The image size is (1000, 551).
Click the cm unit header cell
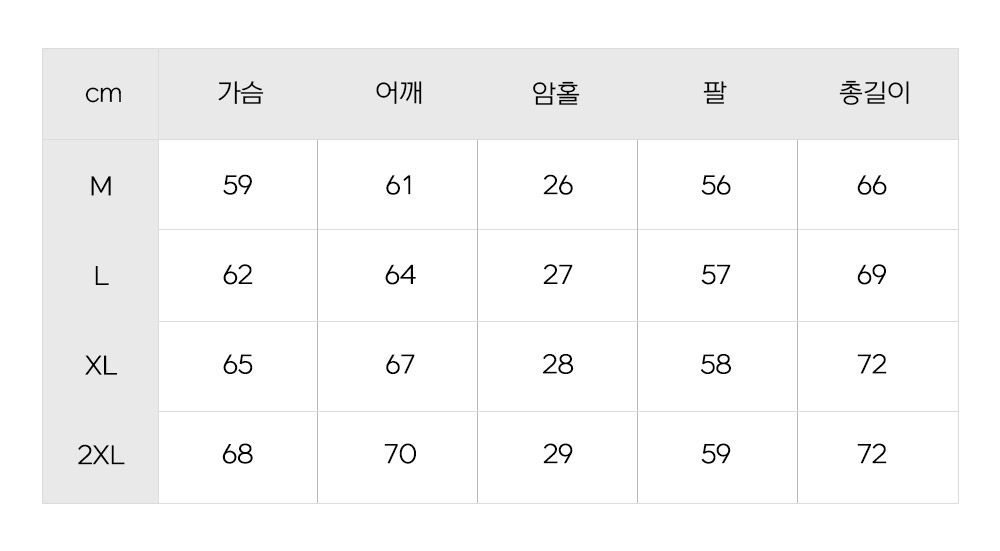click(x=103, y=94)
